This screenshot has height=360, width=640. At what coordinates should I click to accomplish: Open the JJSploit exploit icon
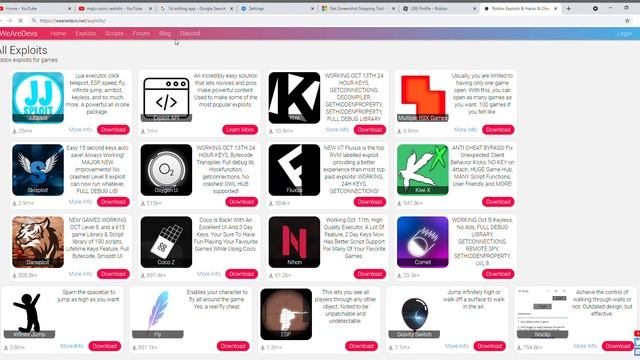click(38, 98)
